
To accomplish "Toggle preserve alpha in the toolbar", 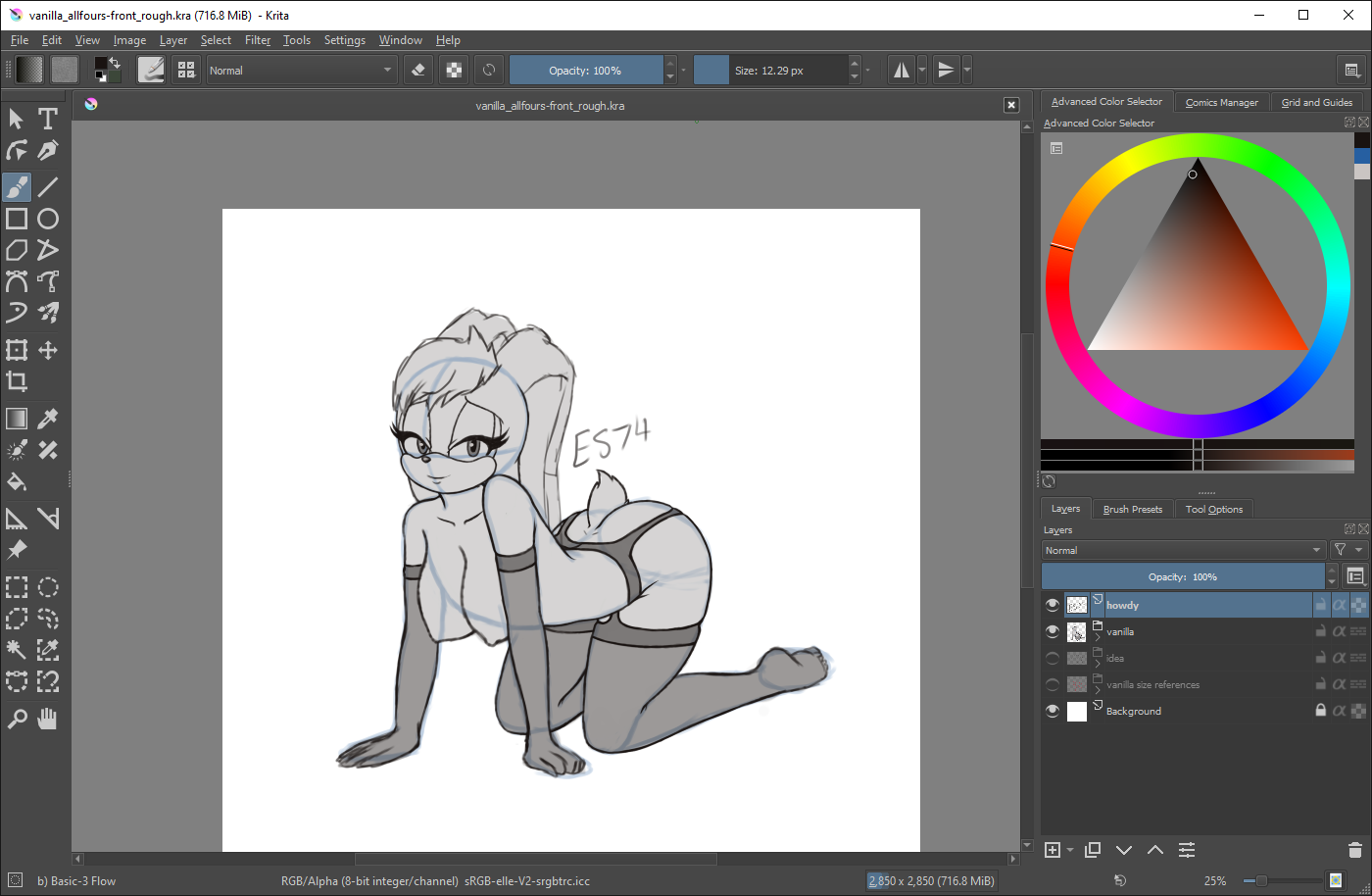I will (x=454, y=70).
